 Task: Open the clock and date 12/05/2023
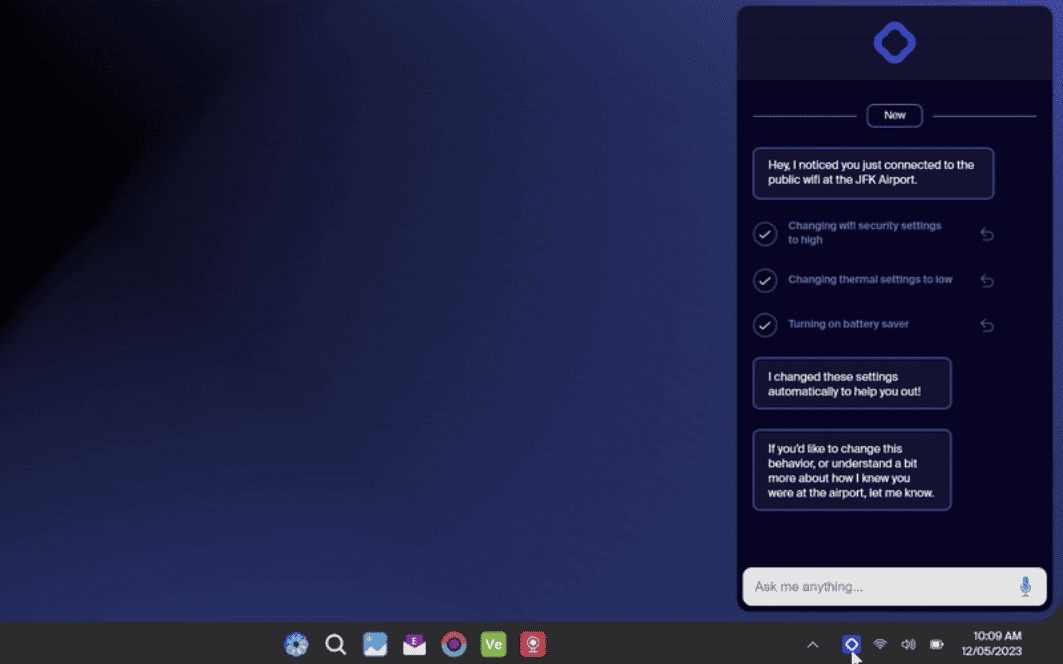pyautogui.click(x=991, y=644)
